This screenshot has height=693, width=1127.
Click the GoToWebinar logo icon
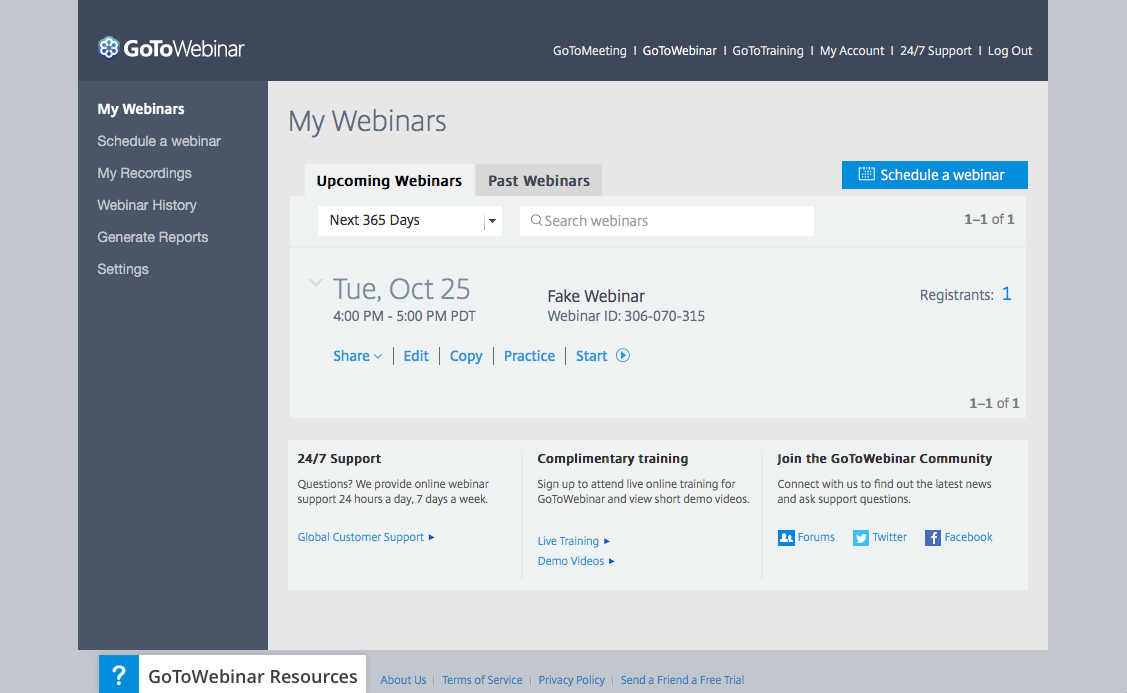tap(107, 47)
